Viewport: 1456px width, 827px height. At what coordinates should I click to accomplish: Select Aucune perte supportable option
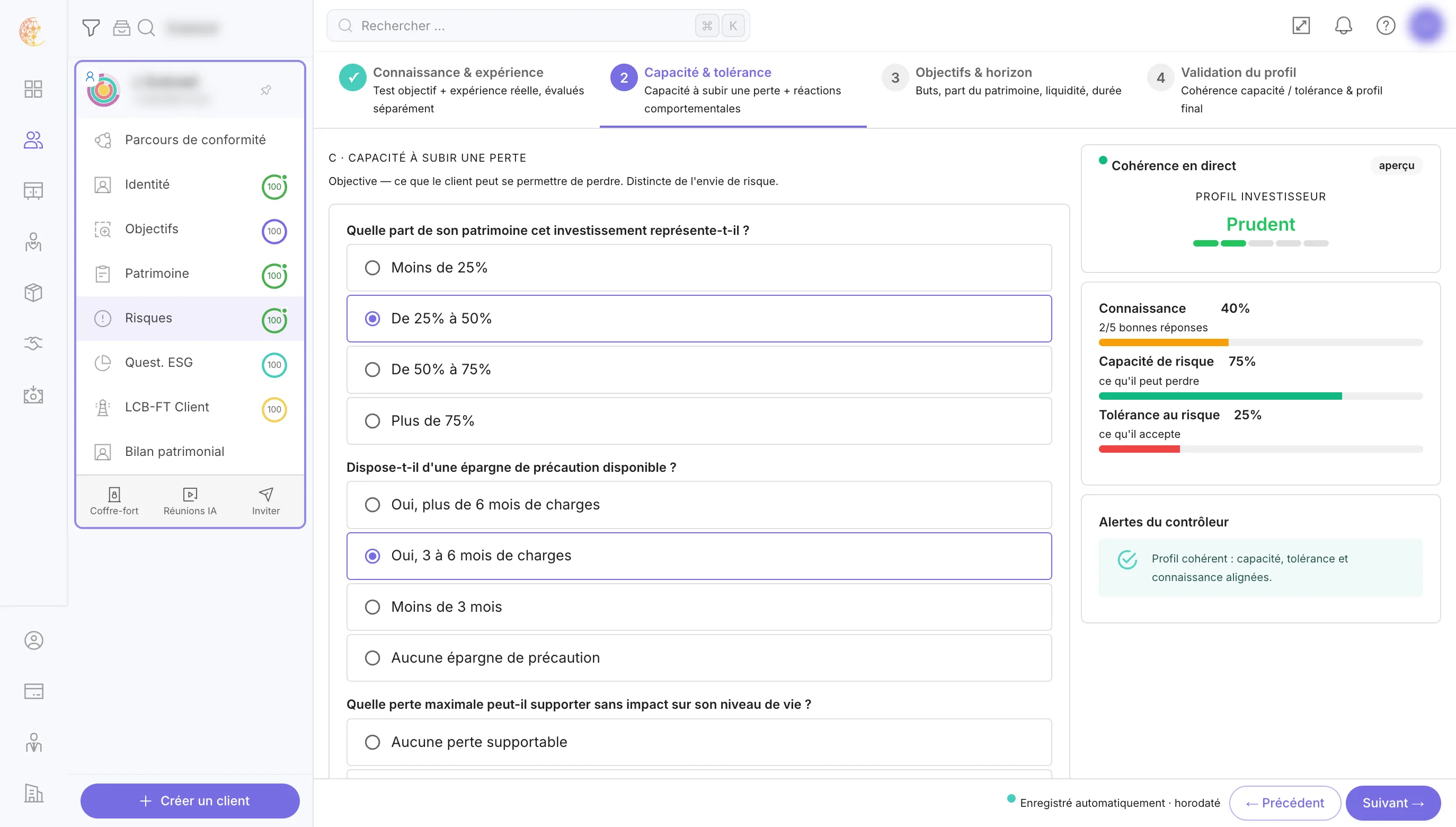coord(699,742)
